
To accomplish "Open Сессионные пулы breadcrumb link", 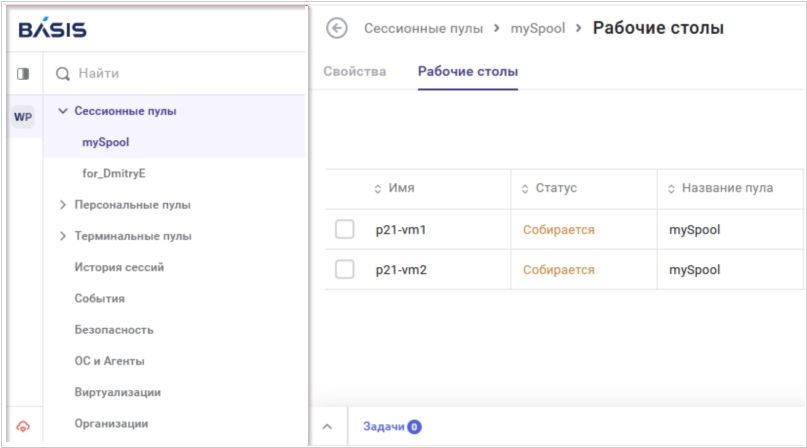I will (x=424, y=28).
